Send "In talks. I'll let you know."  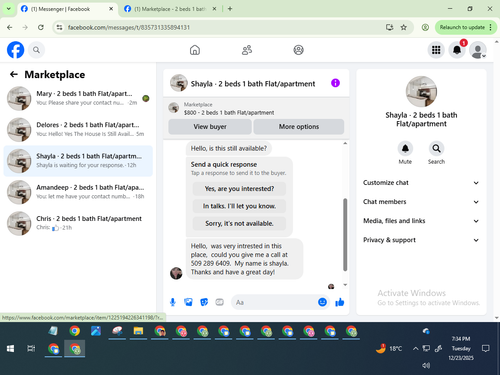[x=239, y=206]
